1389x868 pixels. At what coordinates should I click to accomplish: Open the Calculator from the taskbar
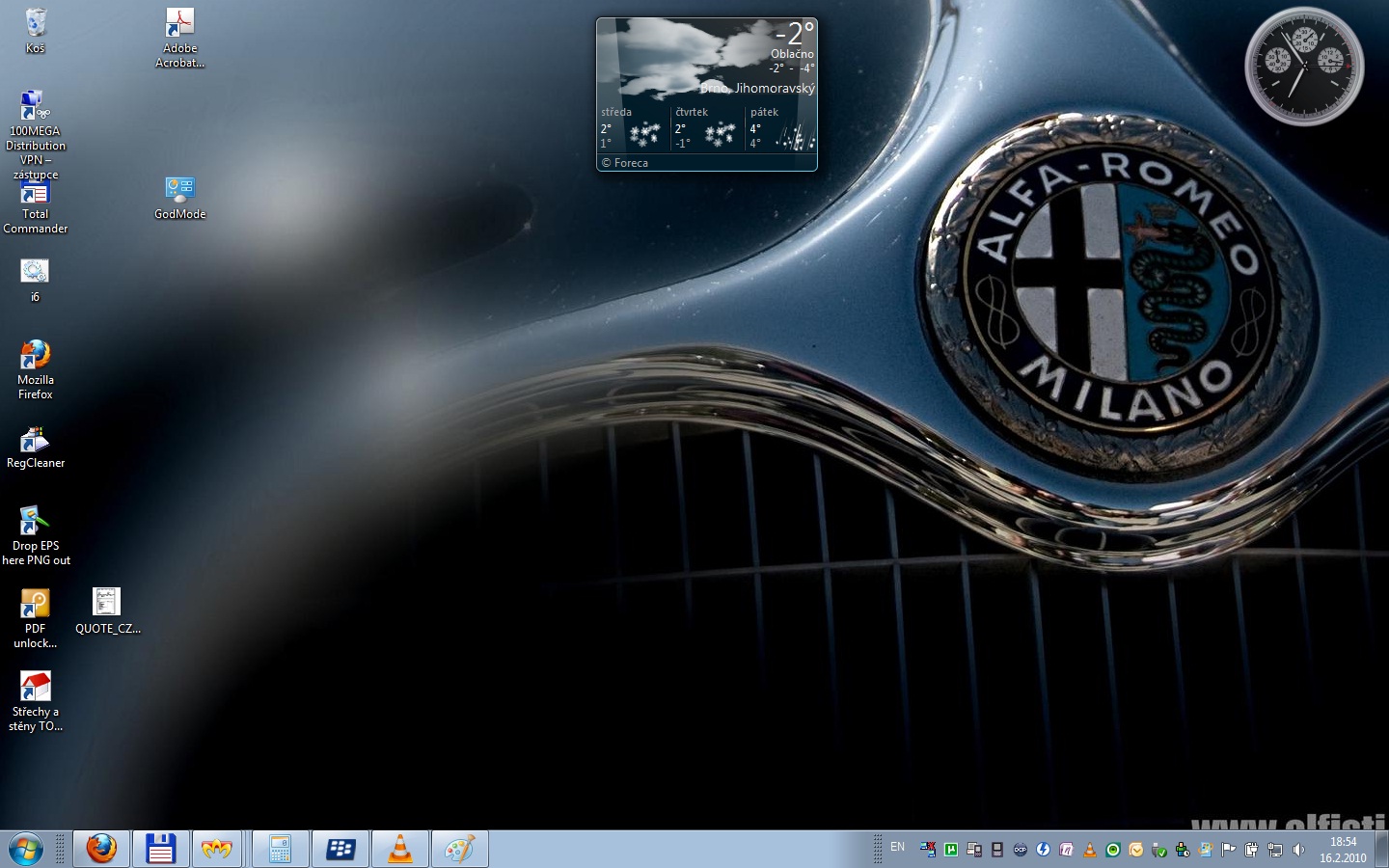coord(280,850)
